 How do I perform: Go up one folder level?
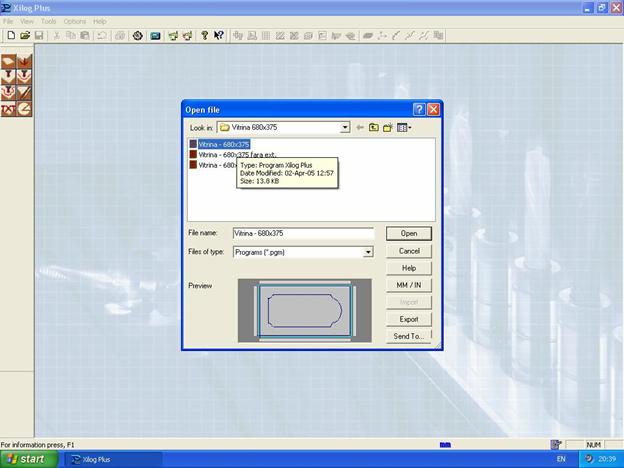pyautogui.click(x=373, y=128)
